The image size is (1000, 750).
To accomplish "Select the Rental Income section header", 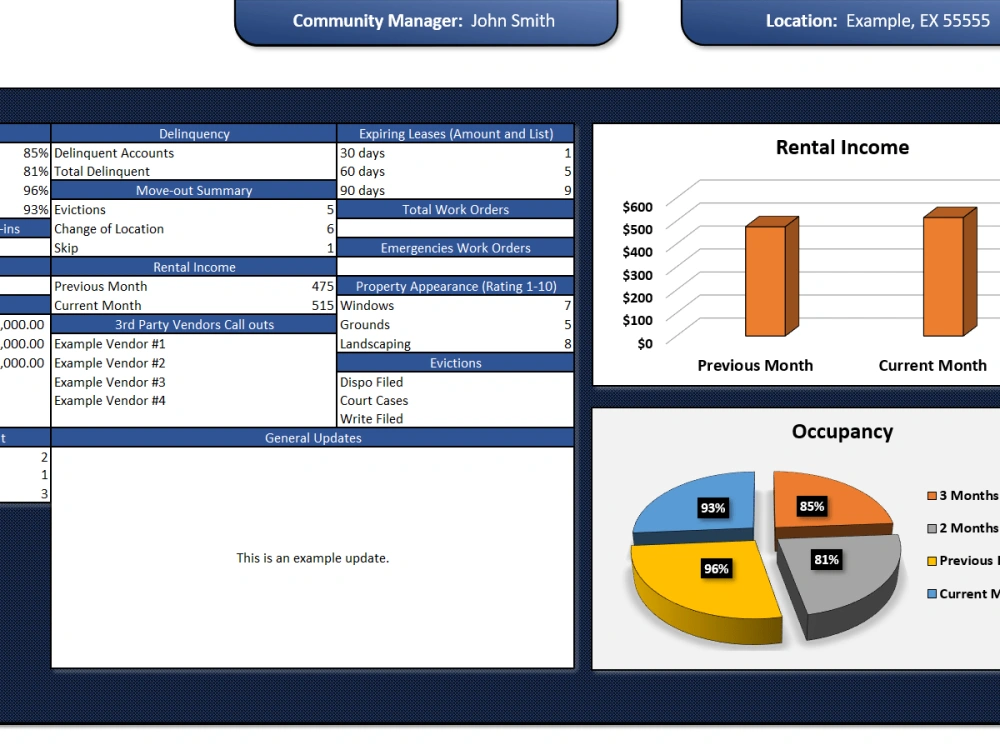I will tap(193, 267).
